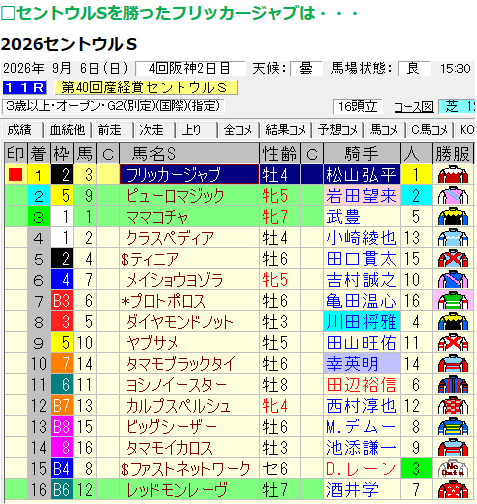Click the horse name ダイヤモンドノット
This screenshot has height=504, width=477.
point(179,322)
